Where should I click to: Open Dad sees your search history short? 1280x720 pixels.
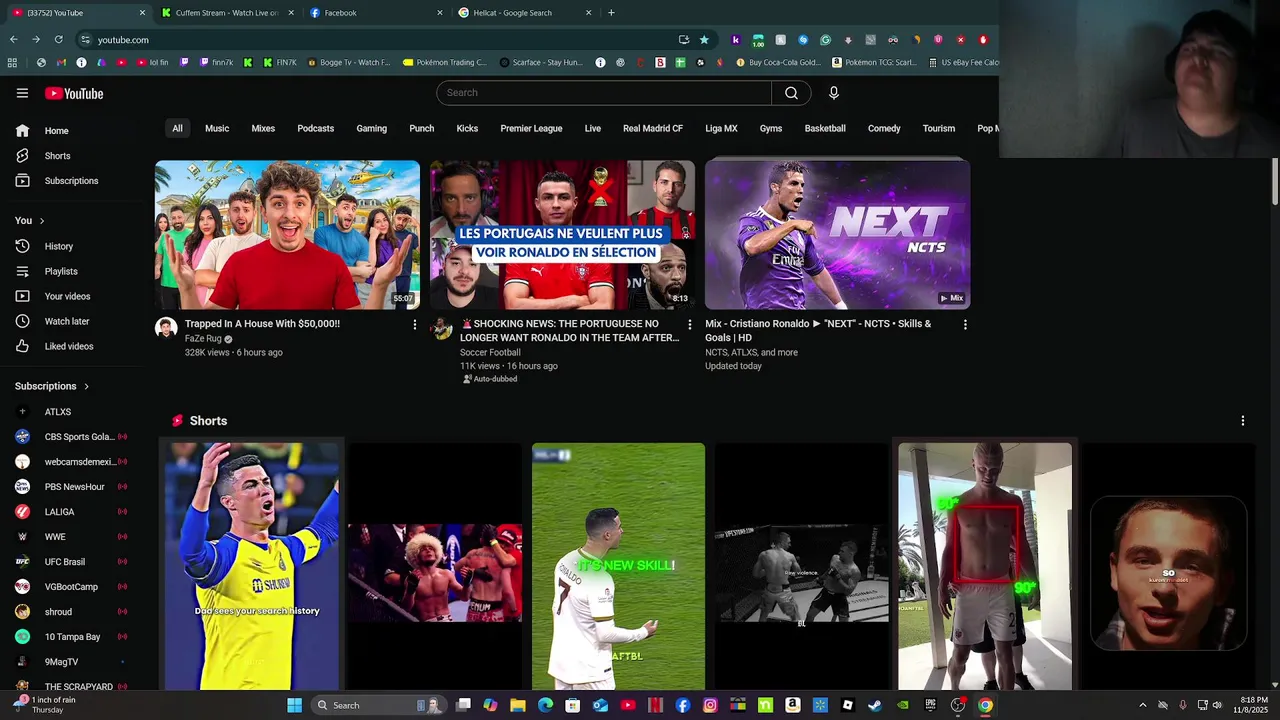(x=252, y=566)
